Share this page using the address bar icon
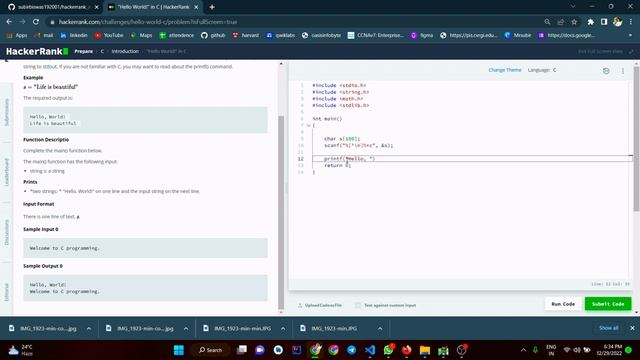This screenshot has width=640, height=360. point(560,22)
